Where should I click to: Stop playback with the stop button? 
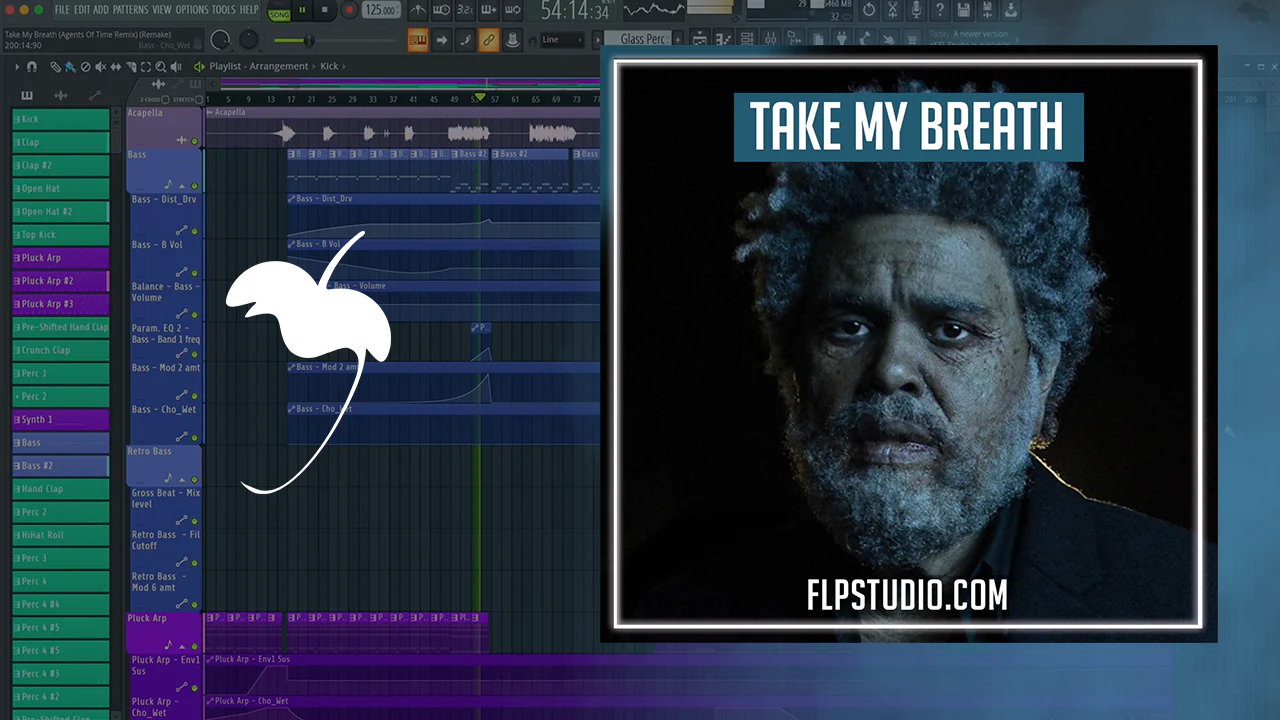325,10
